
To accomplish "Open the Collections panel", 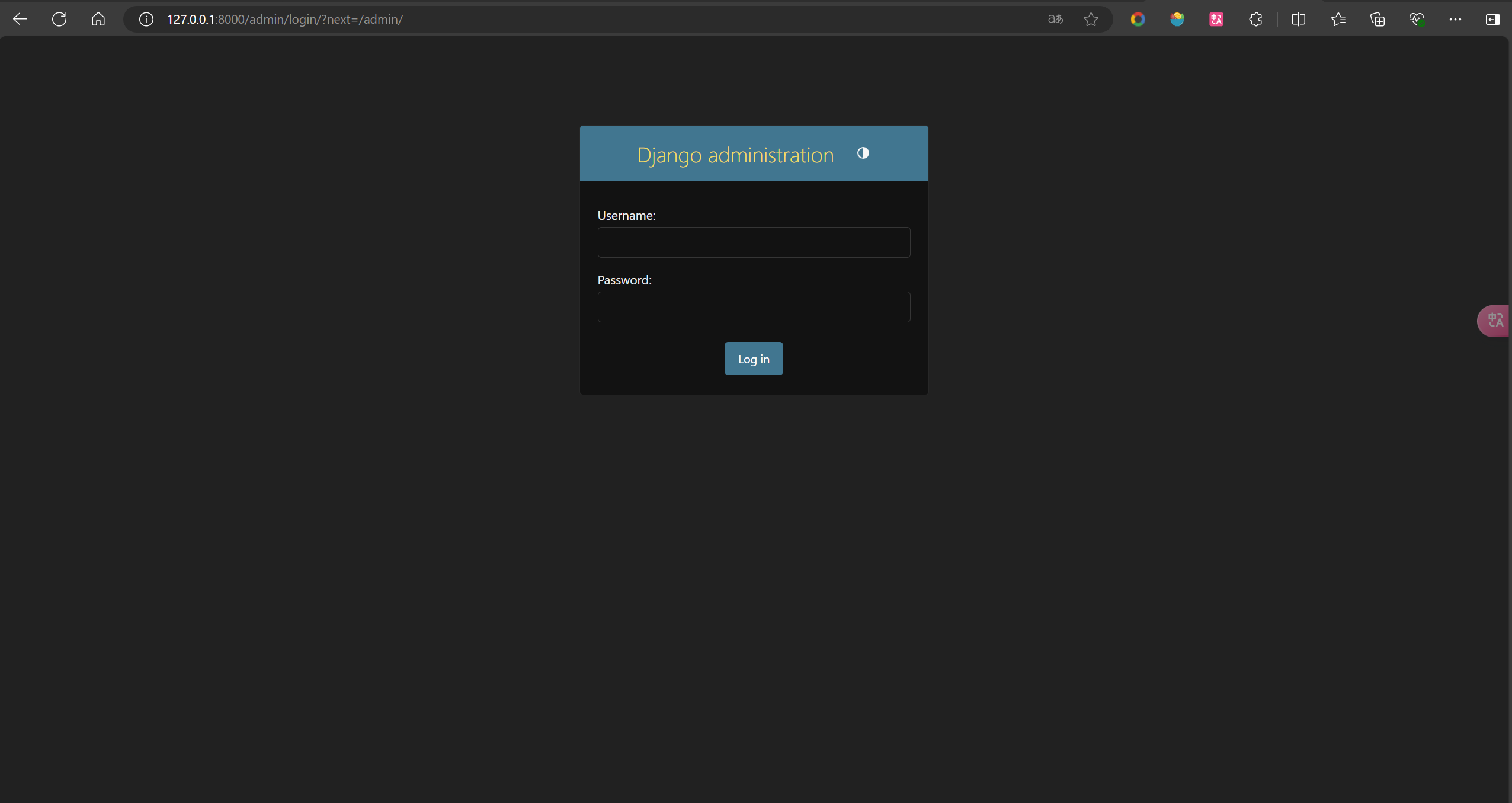I will click(x=1377, y=20).
